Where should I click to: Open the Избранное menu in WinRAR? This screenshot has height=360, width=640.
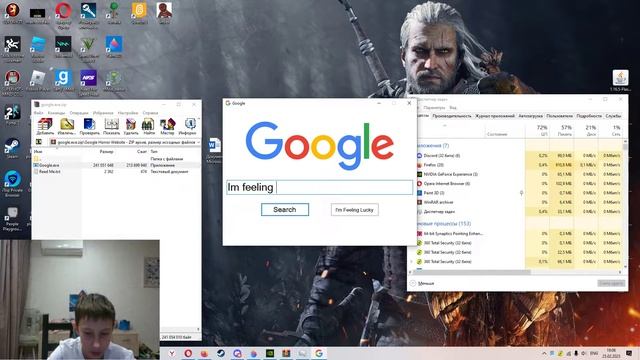pos(103,113)
